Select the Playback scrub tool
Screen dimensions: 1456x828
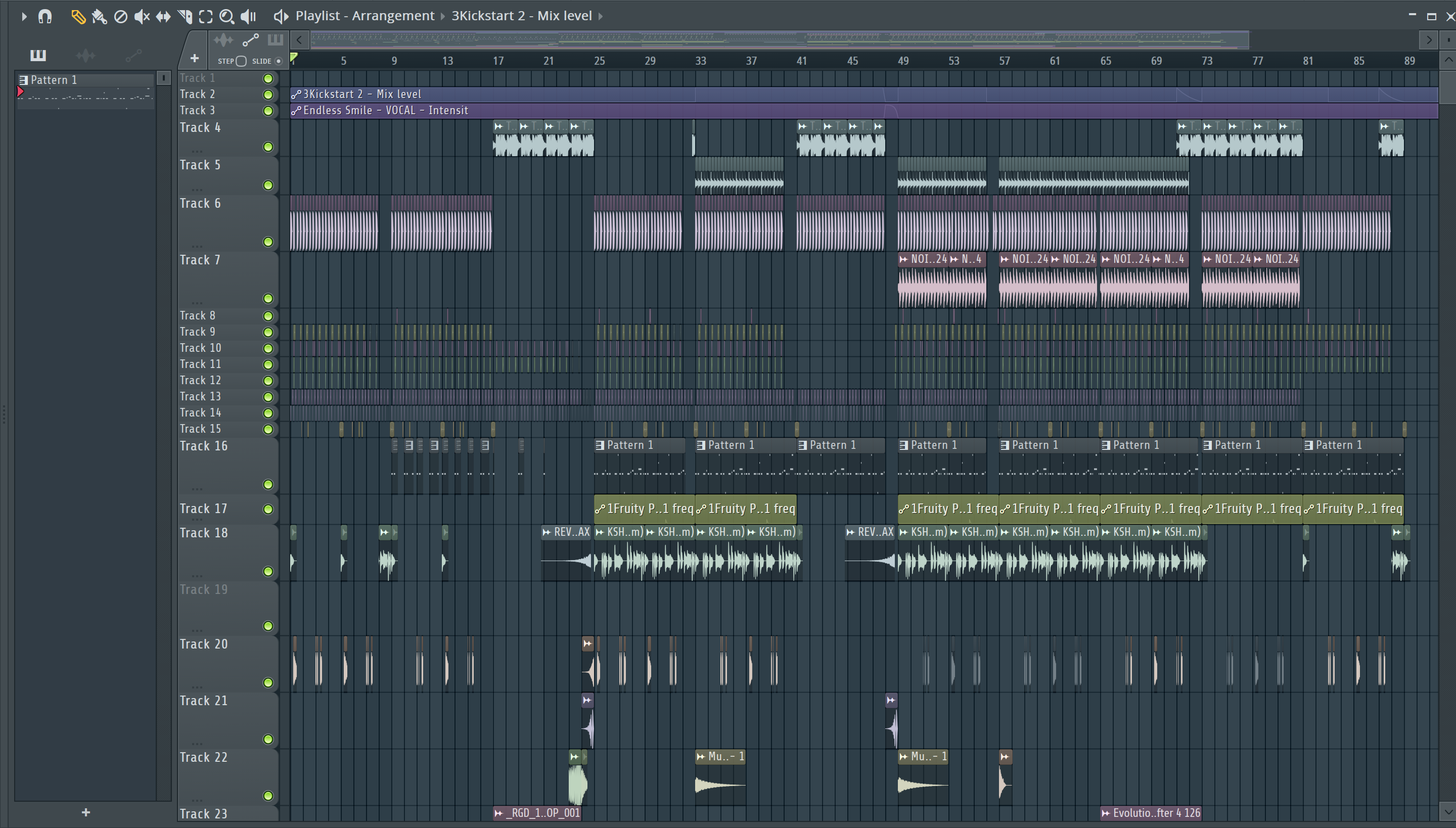[x=248, y=17]
